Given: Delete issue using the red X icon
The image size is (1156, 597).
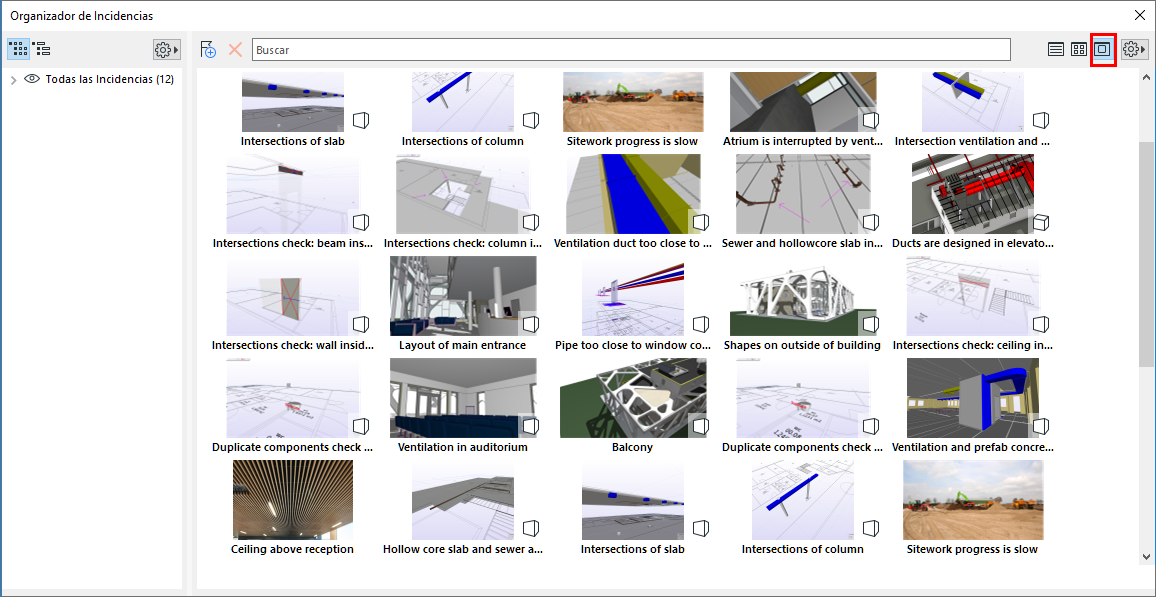Looking at the screenshot, I should (235, 49).
